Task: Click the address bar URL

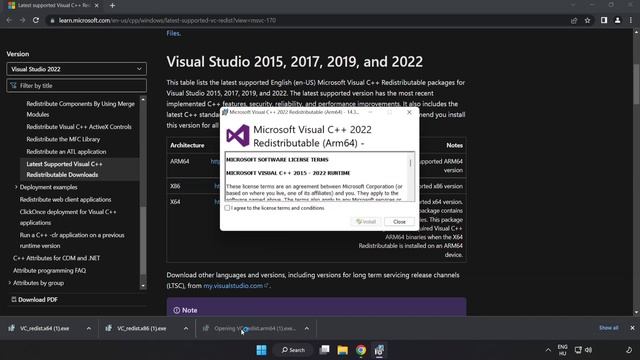Action: (167, 20)
